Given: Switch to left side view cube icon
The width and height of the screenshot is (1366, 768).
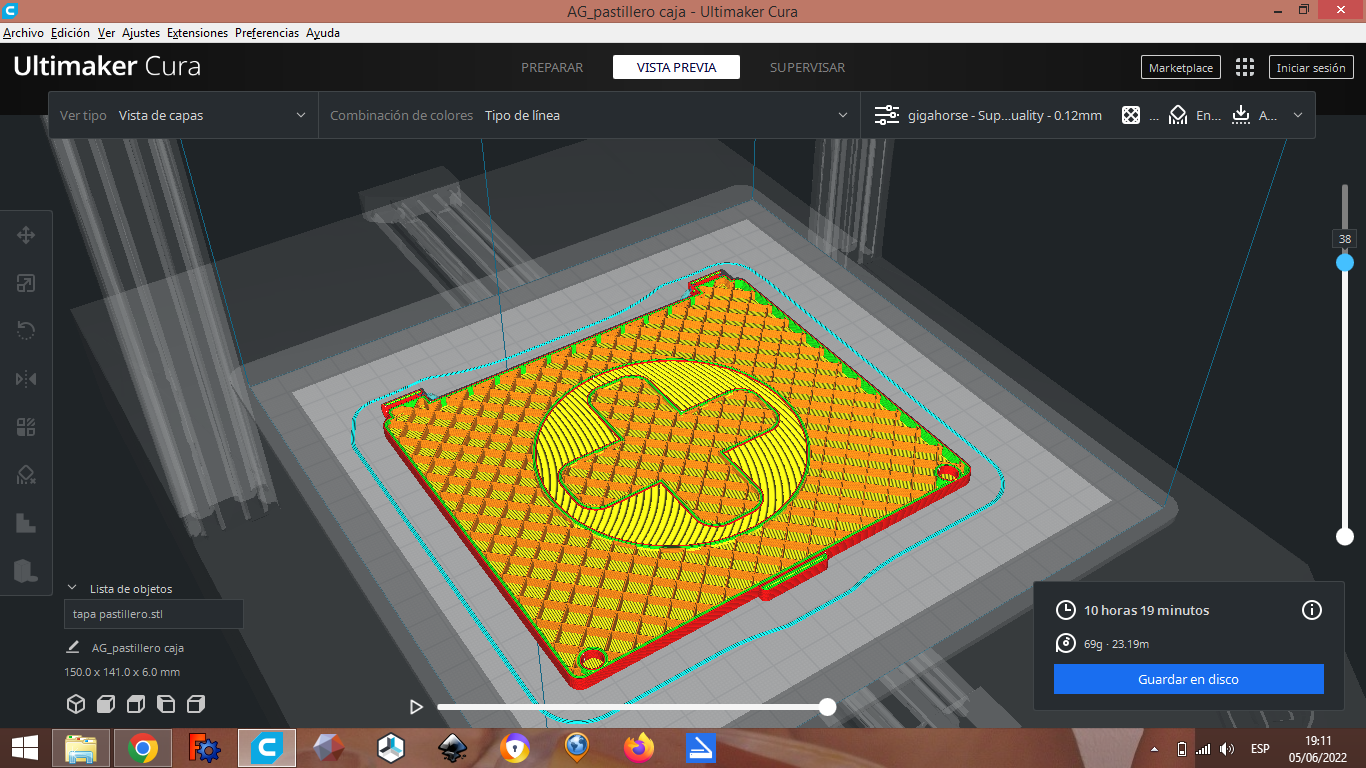Looking at the screenshot, I should coord(166,704).
